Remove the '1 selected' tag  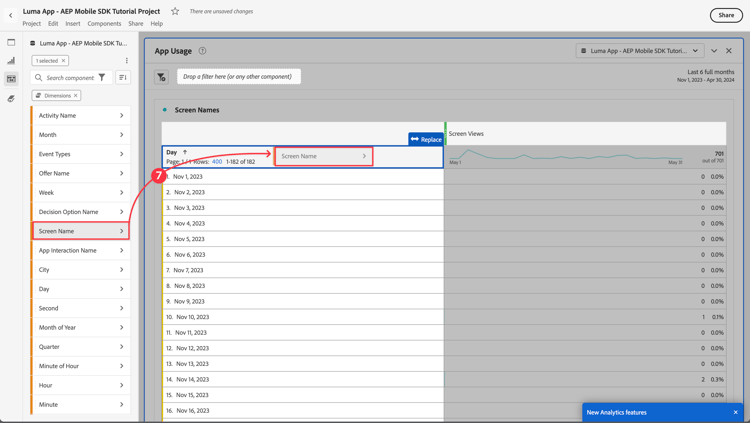(x=63, y=61)
